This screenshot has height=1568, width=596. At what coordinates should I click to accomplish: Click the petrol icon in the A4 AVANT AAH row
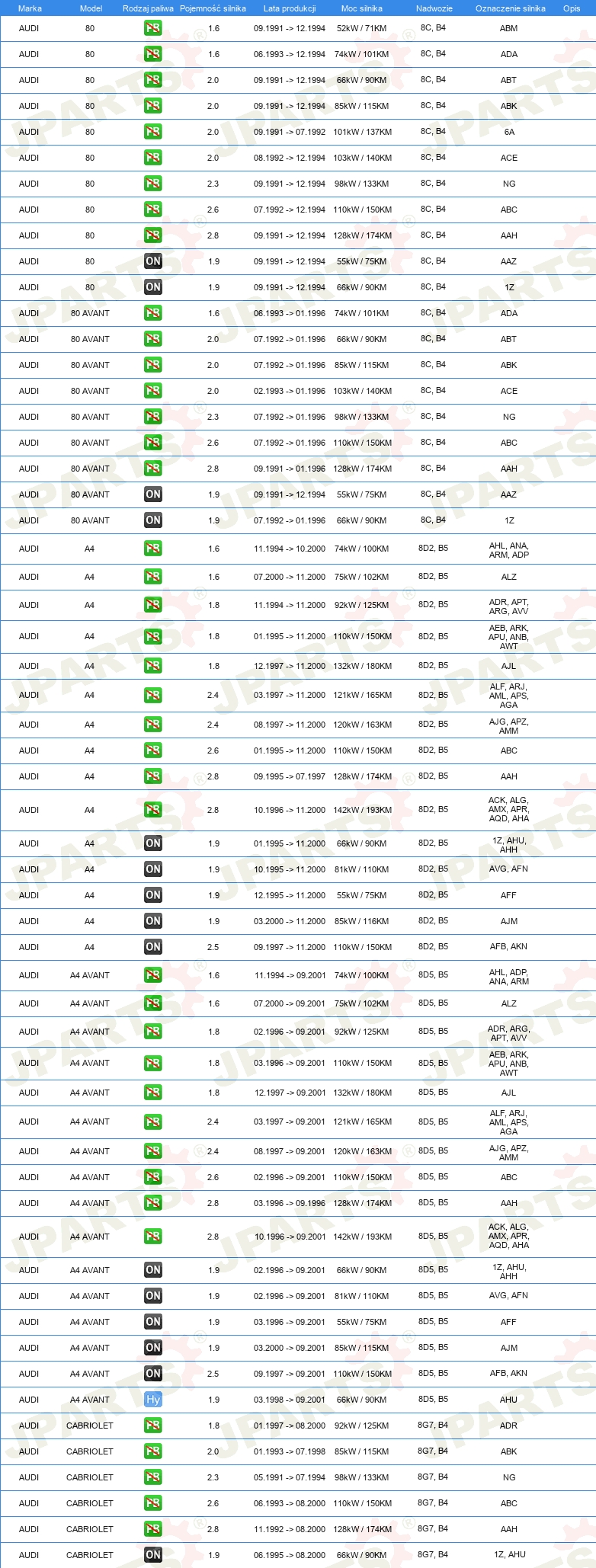click(152, 1203)
